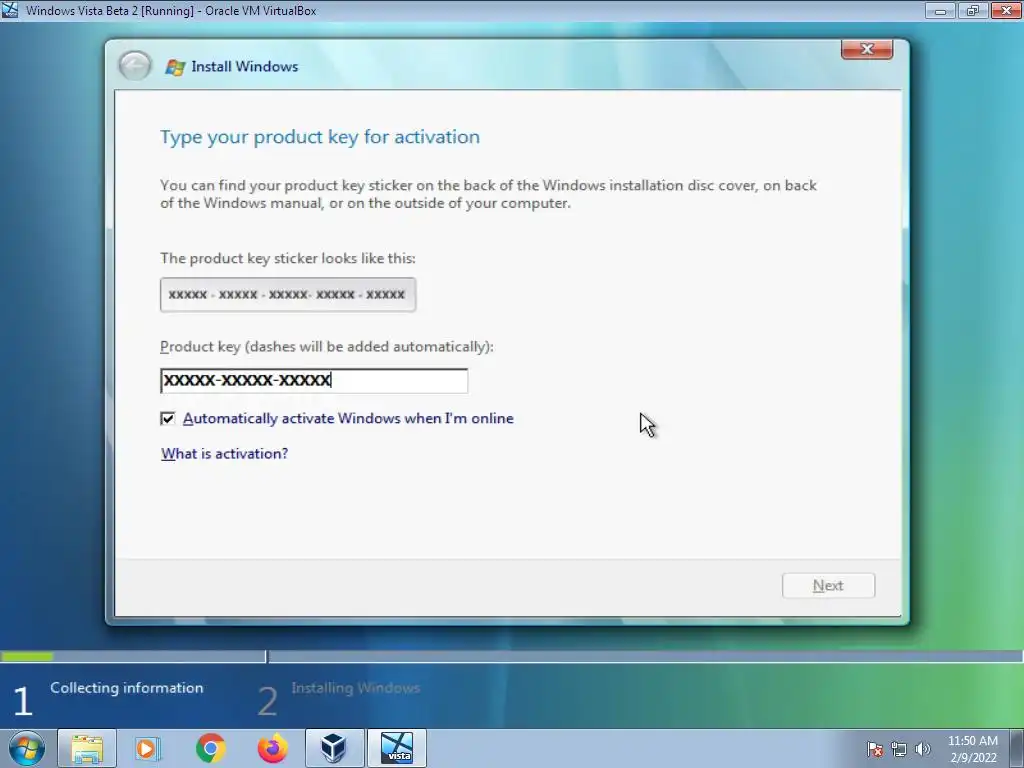The height and width of the screenshot is (768, 1024).
Task: Click the setup progress bar
Action: coord(512,656)
